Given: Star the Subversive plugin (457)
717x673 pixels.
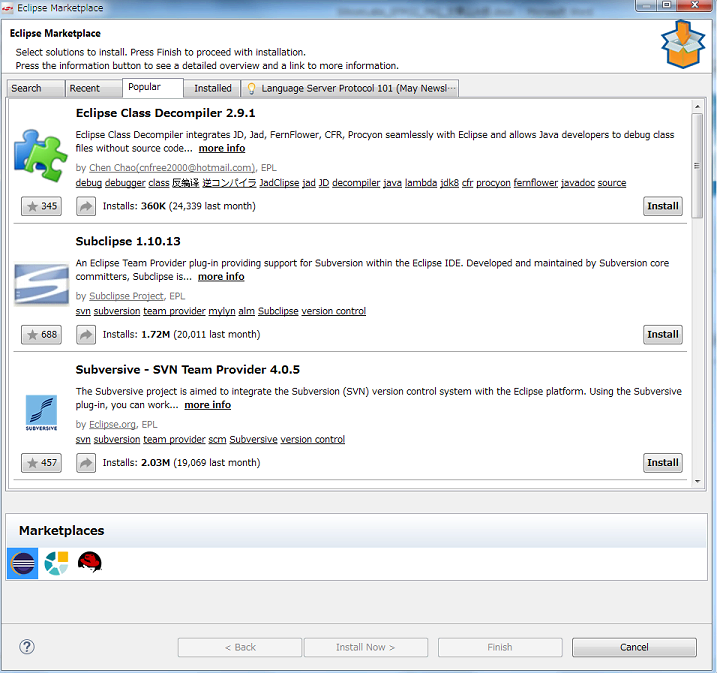Looking at the screenshot, I should pos(41,463).
